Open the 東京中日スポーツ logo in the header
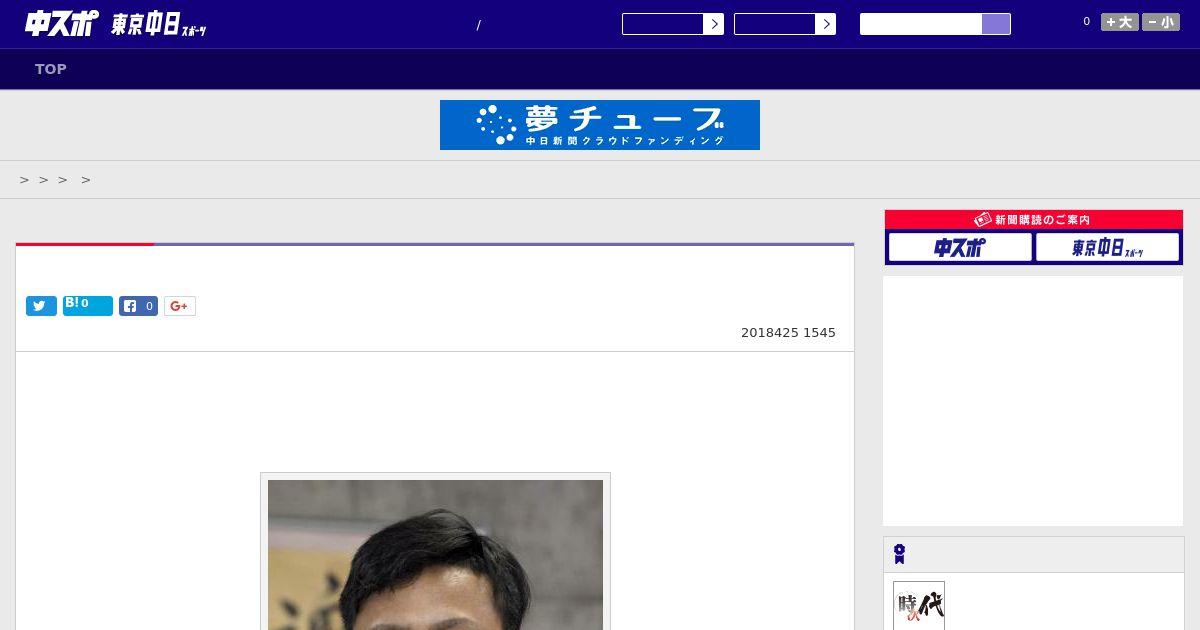The width and height of the screenshot is (1200, 630). pos(159,25)
